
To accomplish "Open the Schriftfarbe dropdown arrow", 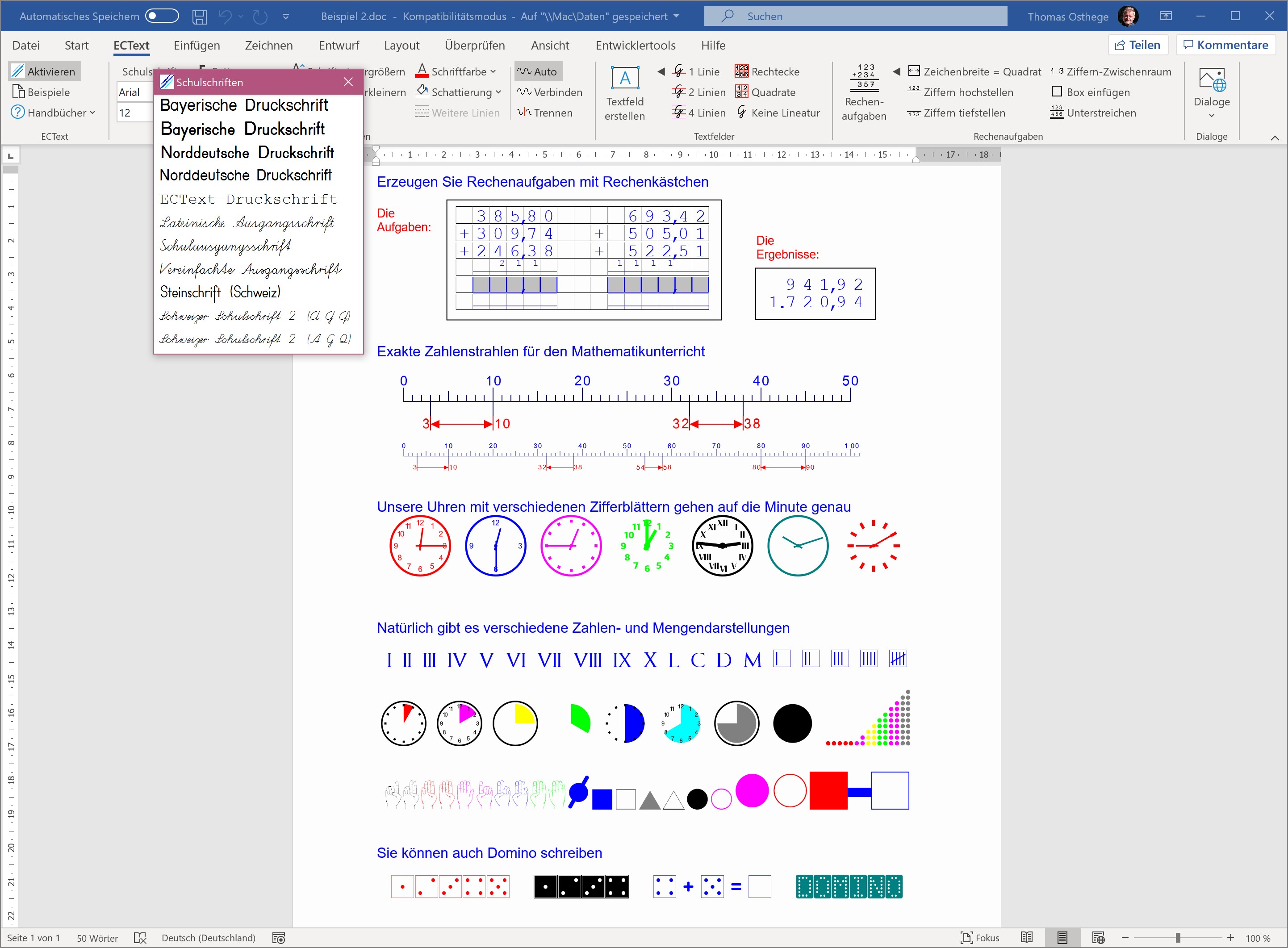I will click(x=493, y=72).
